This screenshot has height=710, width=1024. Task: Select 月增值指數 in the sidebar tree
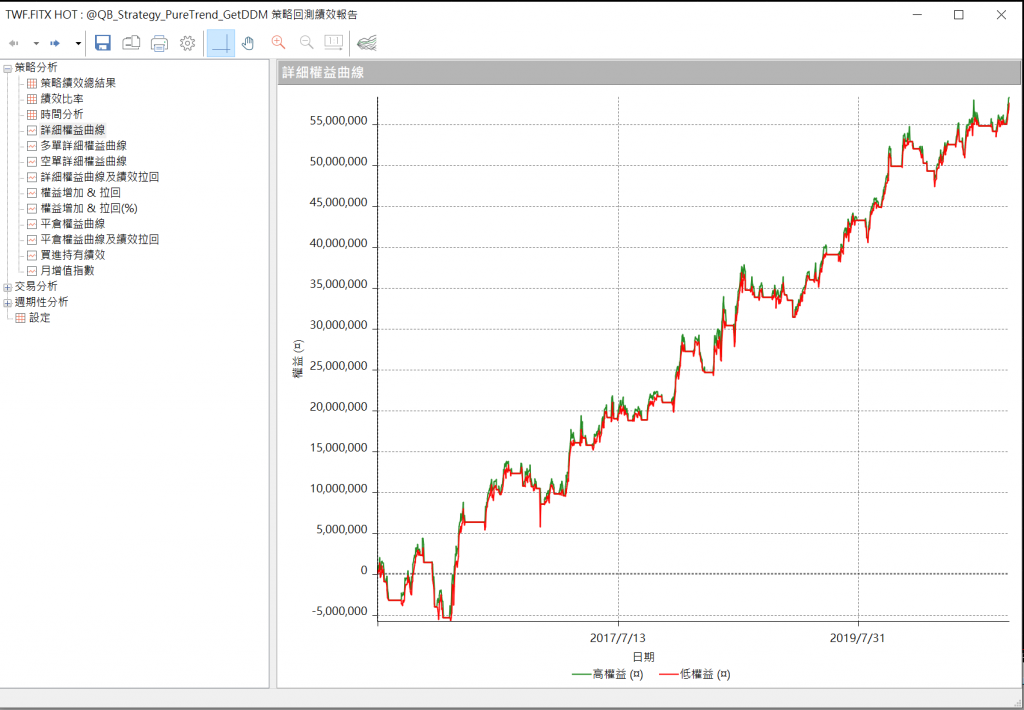click(68, 271)
